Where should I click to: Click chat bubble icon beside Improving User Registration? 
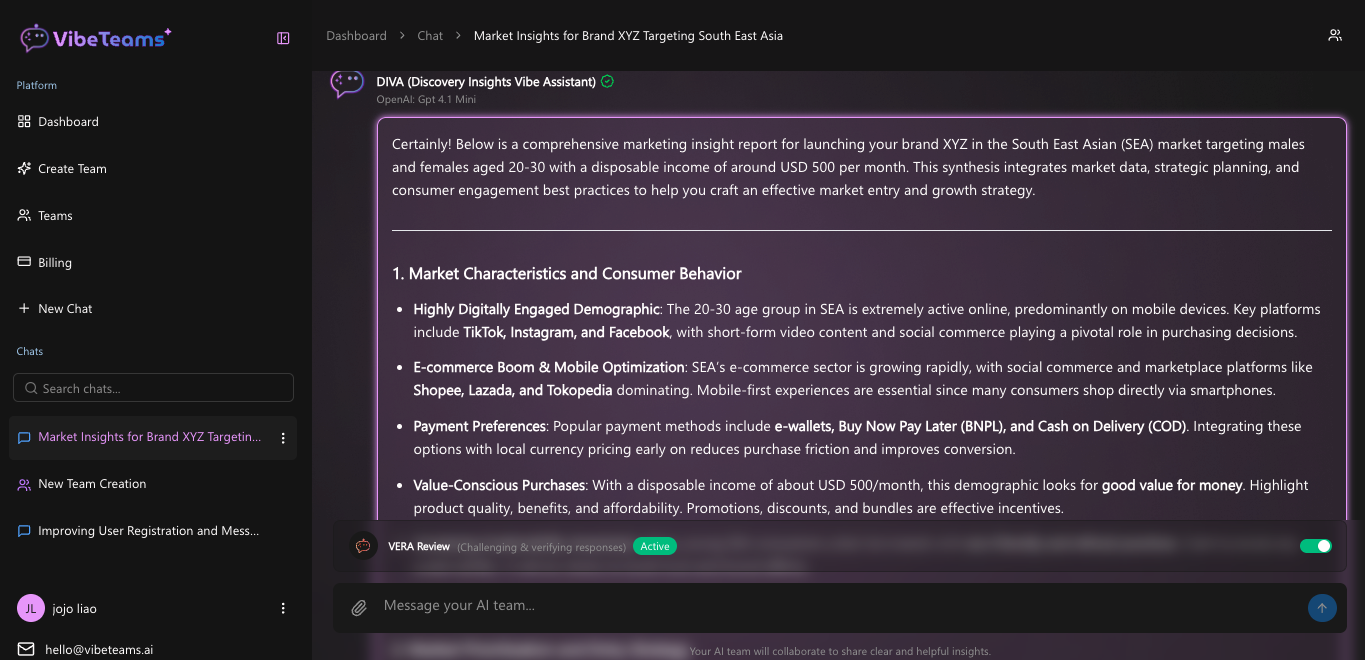[x=24, y=531]
